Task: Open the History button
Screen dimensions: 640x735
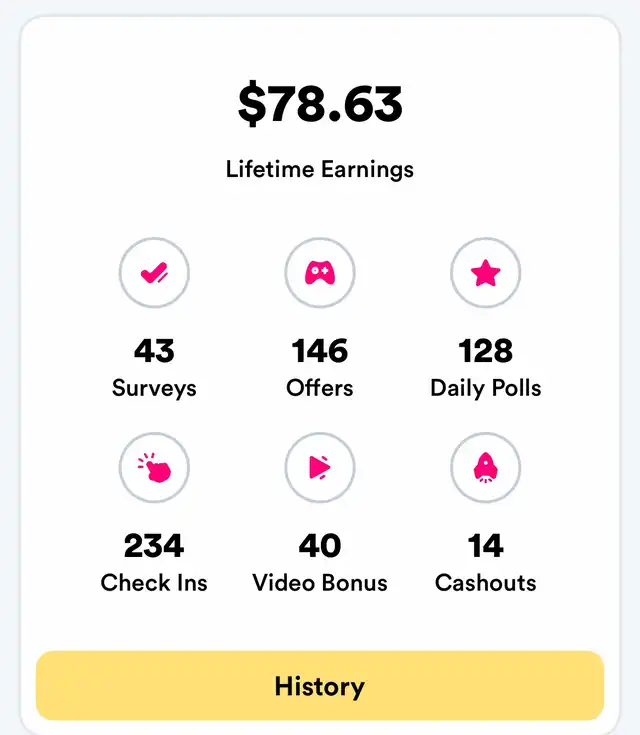Action: click(320, 686)
